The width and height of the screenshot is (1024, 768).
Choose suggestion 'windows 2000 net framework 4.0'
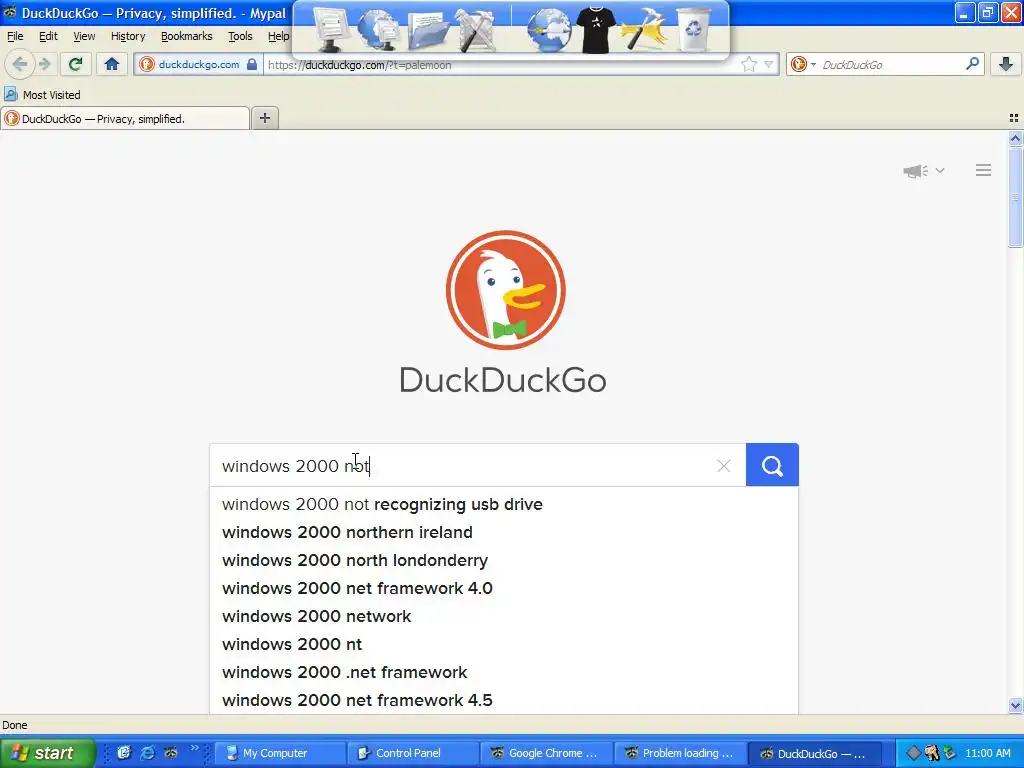[504, 588]
